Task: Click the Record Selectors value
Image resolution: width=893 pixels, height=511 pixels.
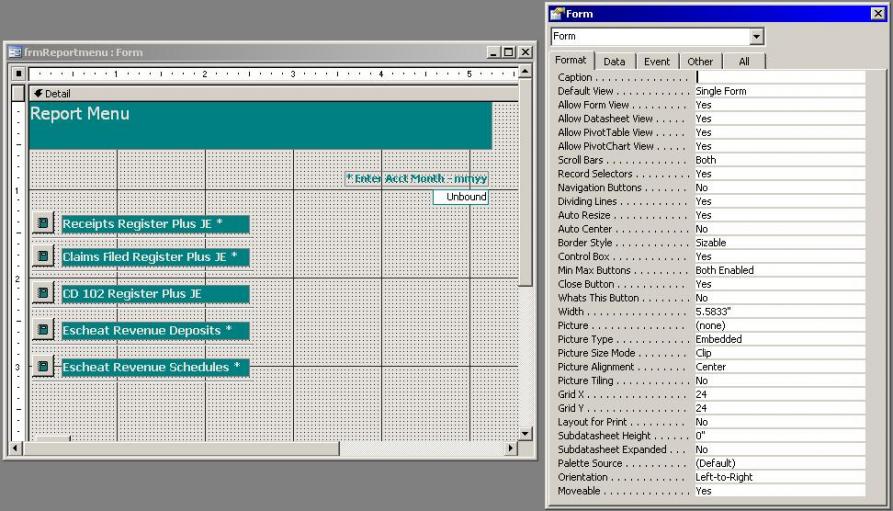Action: (x=780, y=174)
